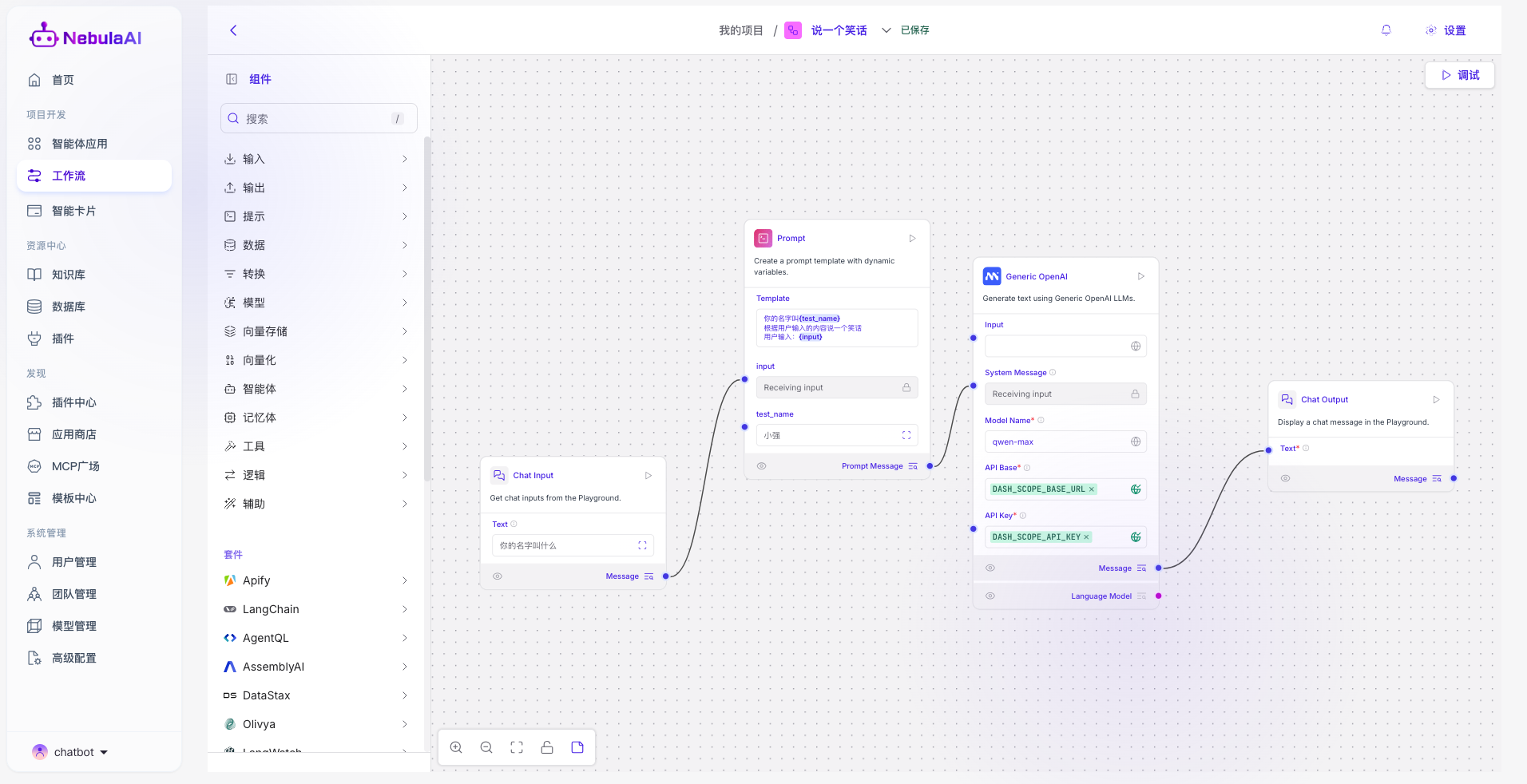Toggle Language Model output visibility eye

[x=990, y=596]
